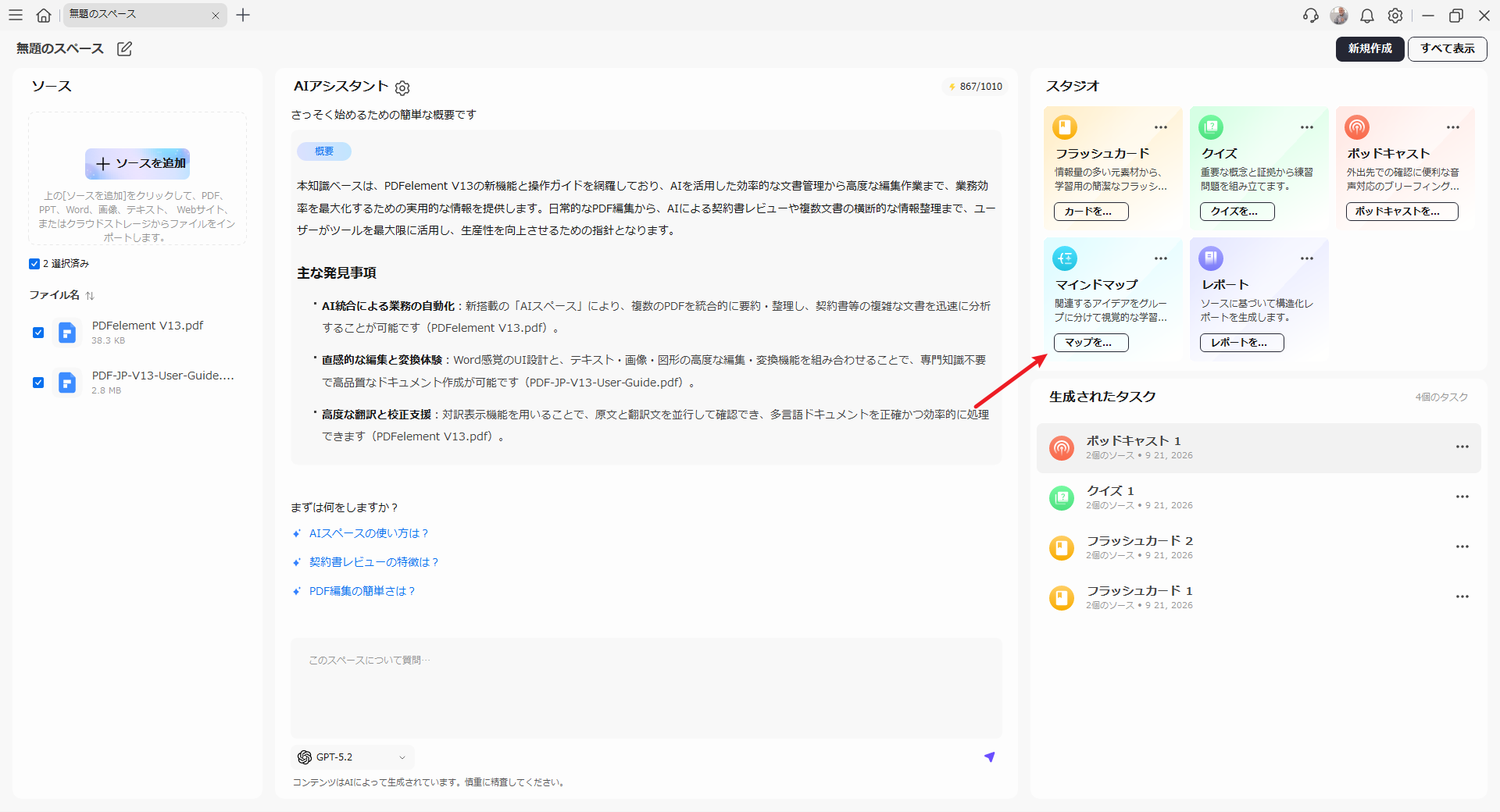
Task: Click the Flashcard card icon in Studio
Action: (x=1065, y=126)
